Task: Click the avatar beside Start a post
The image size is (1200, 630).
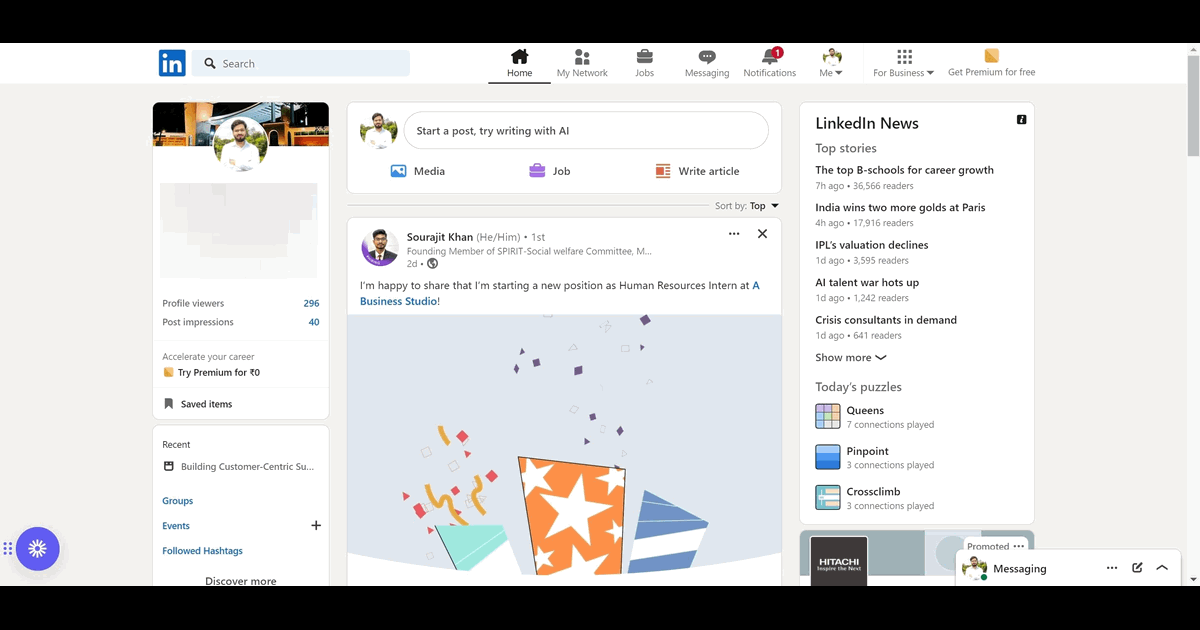Action: (379, 131)
